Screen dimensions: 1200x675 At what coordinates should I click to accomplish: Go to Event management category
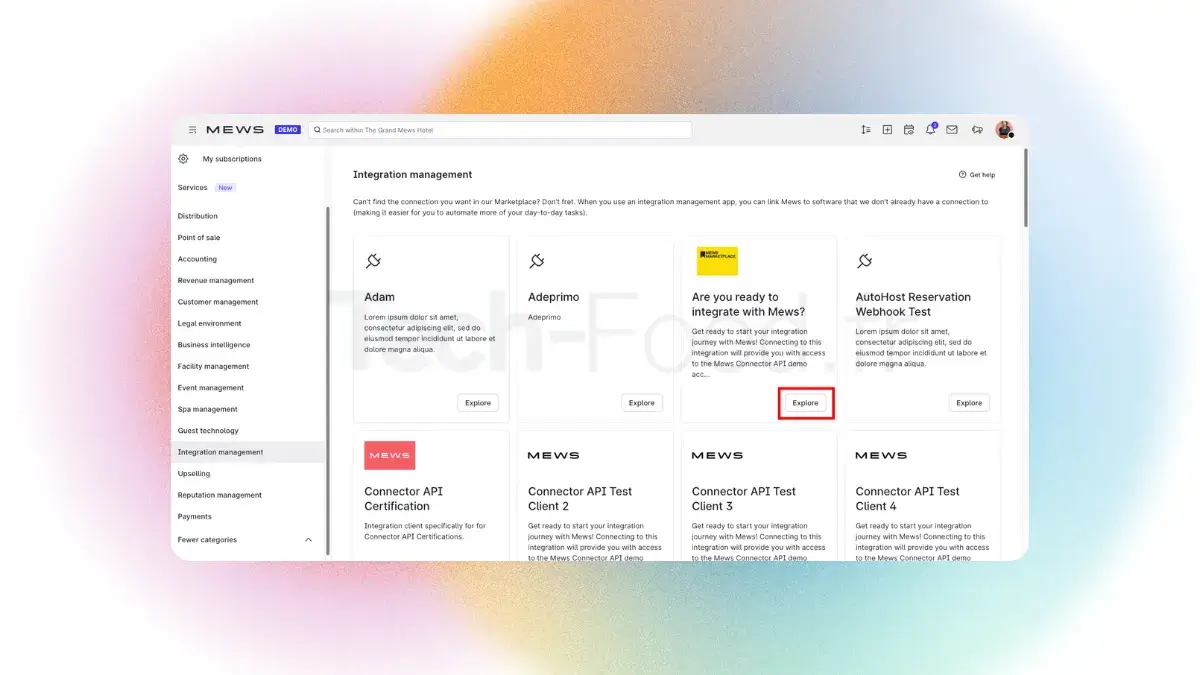[x=211, y=388]
